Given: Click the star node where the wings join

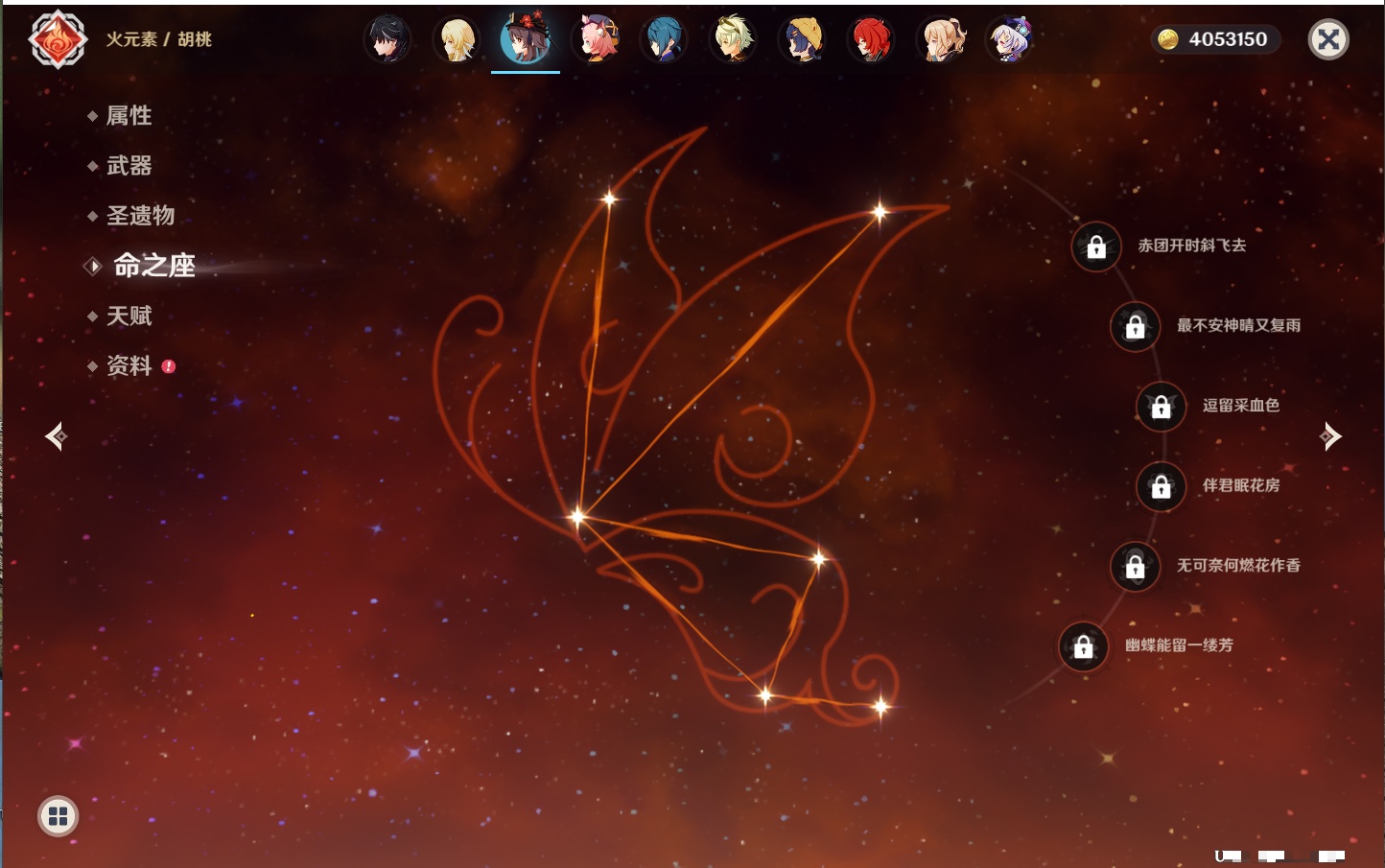Looking at the screenshot, I should point(577,517).
